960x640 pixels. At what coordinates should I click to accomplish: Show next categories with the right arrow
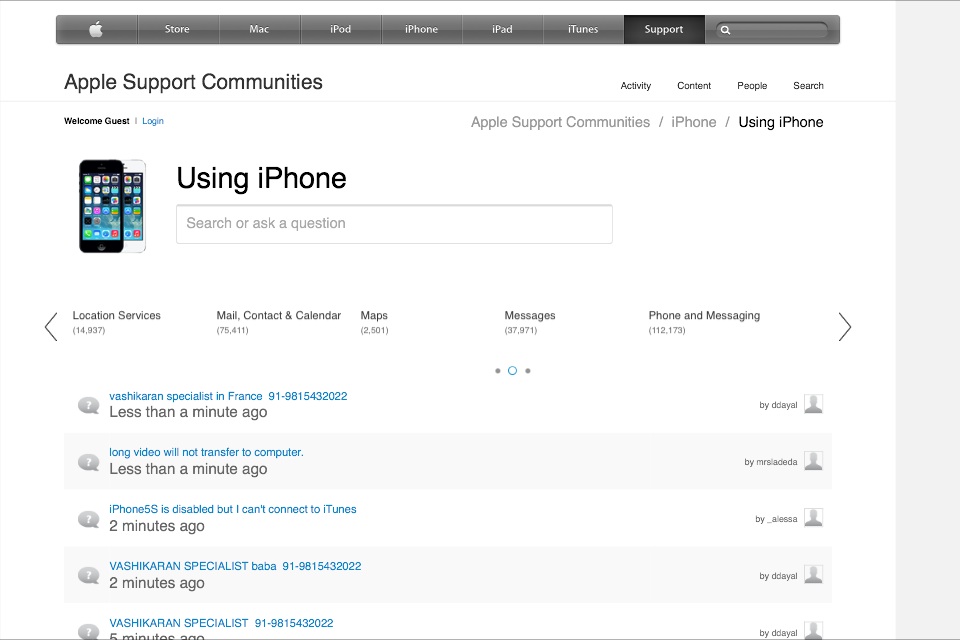click(845, 326)
